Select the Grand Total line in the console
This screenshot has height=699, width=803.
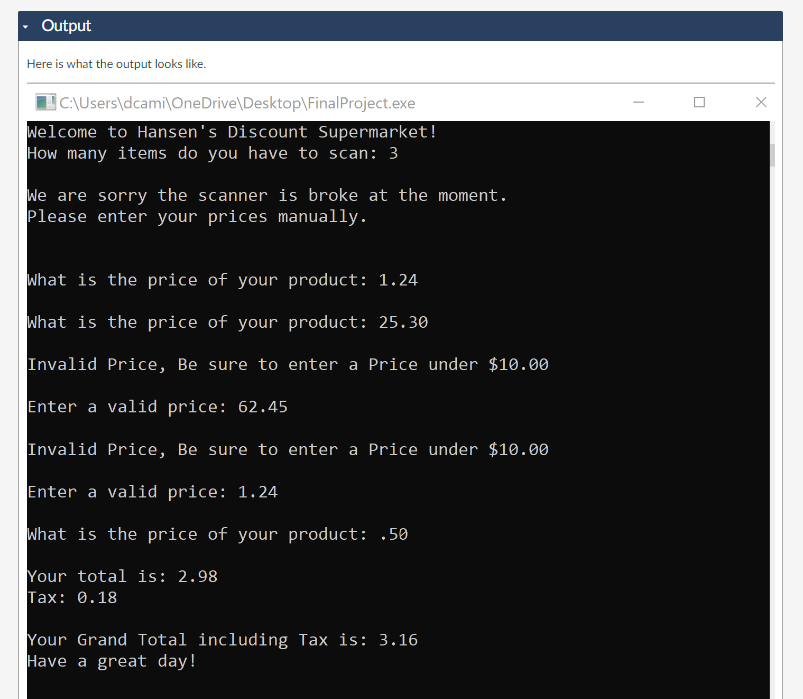[x=222, y=639]
